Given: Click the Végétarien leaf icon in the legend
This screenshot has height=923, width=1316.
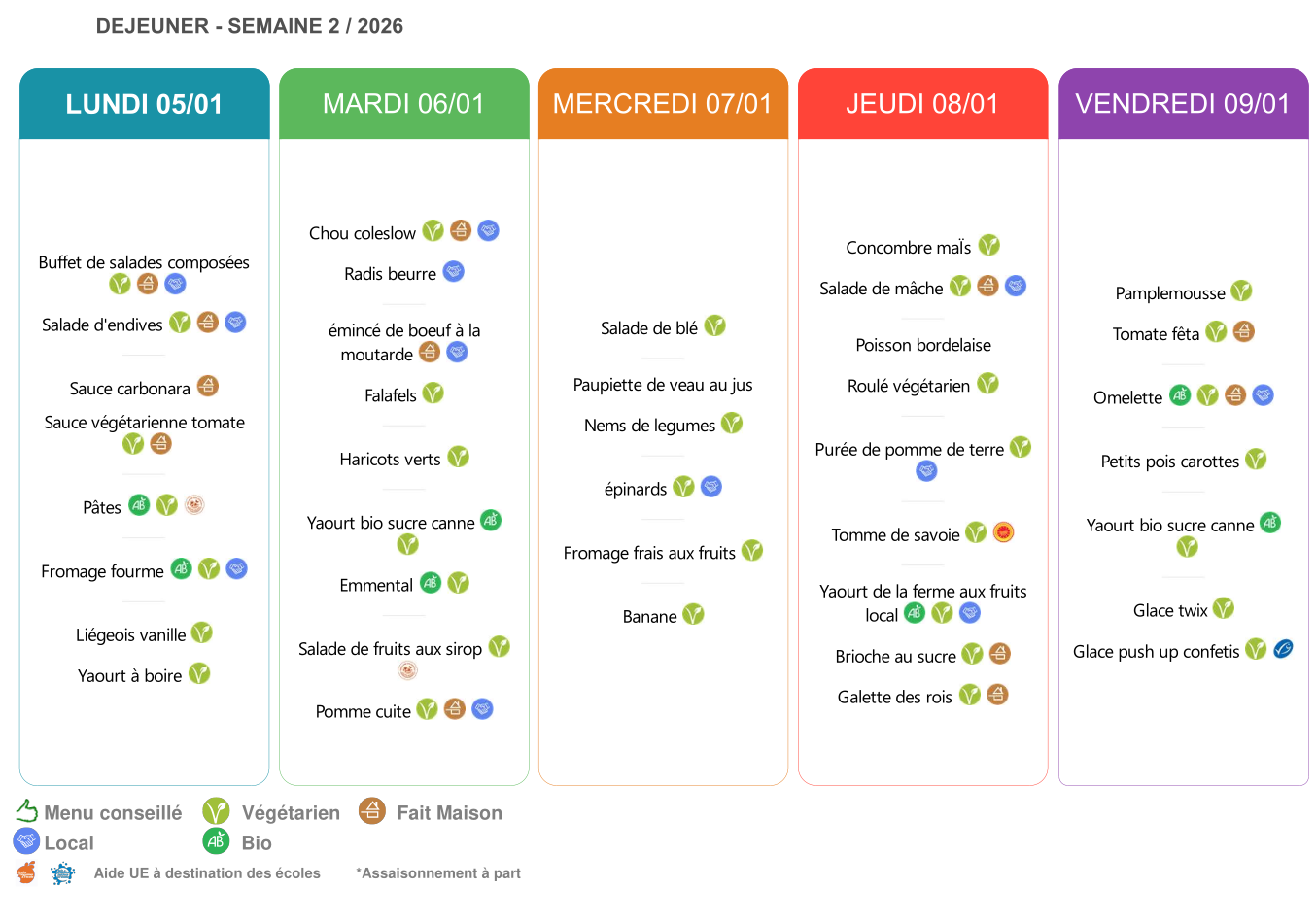Looking at the screenshot, I should click(x=216, y=811).
